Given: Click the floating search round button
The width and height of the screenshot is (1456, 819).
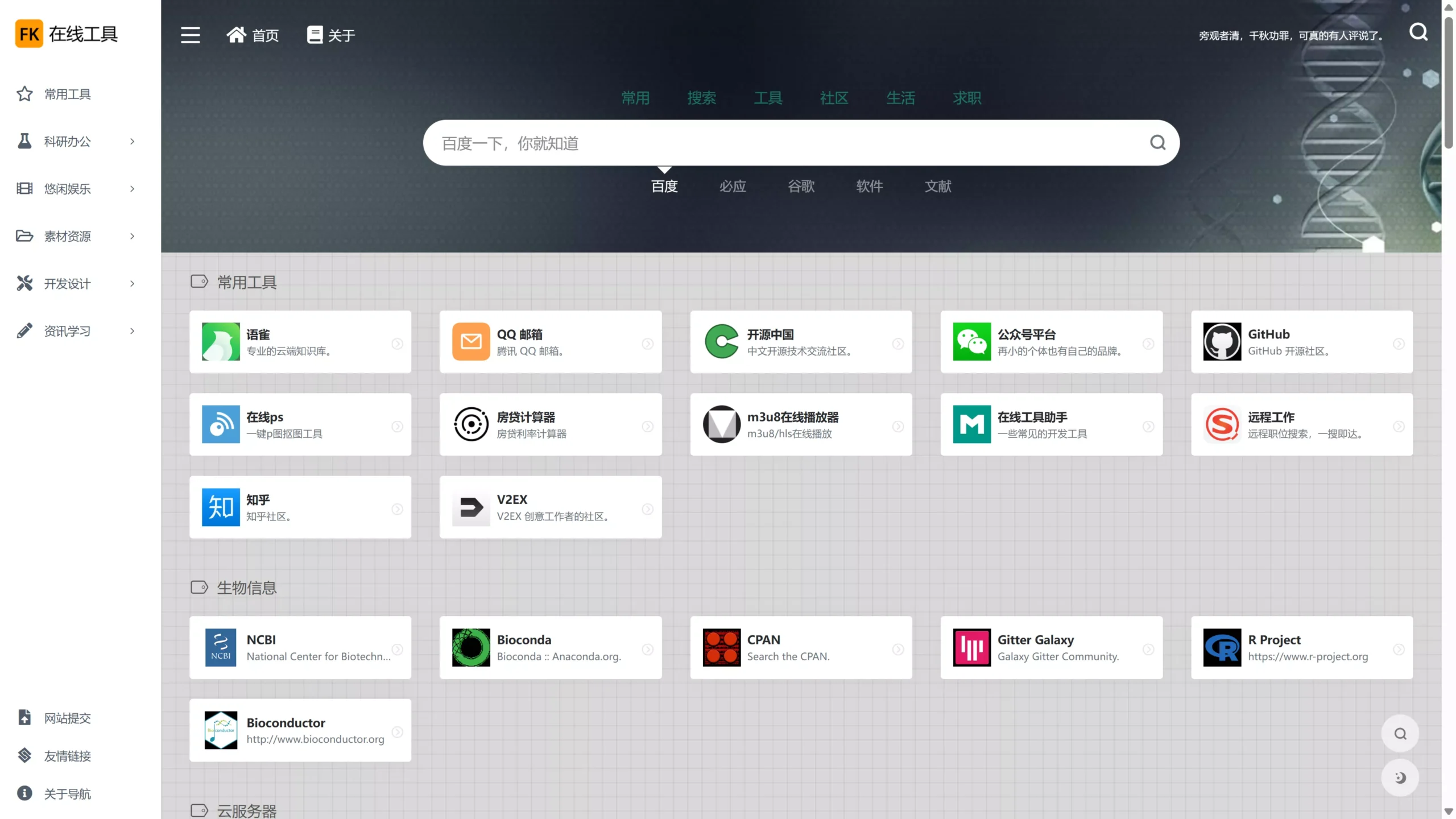Looking at the screenshot, I should [1400, 734].
